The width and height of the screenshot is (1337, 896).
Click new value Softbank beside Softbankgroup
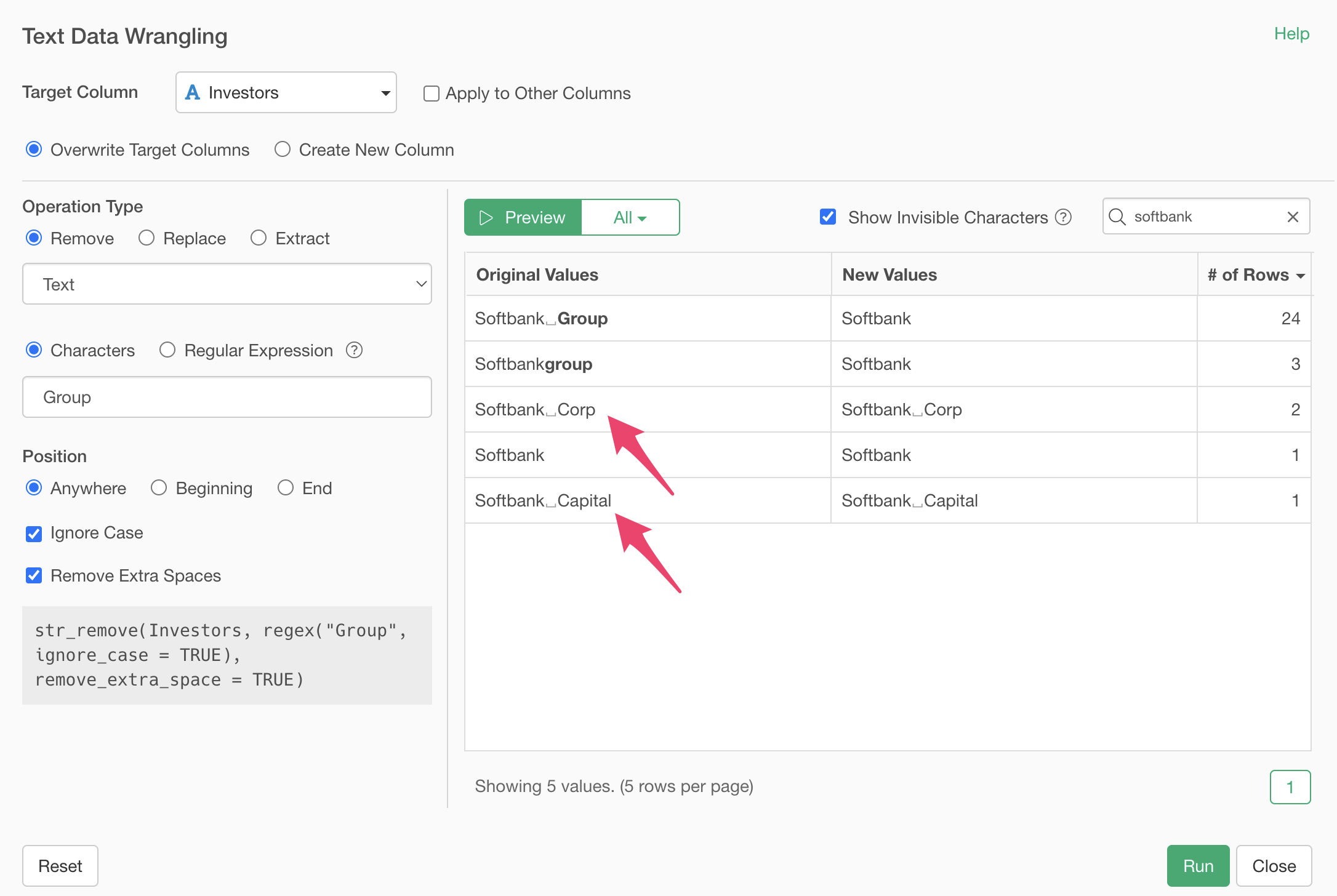point(1014,364)
